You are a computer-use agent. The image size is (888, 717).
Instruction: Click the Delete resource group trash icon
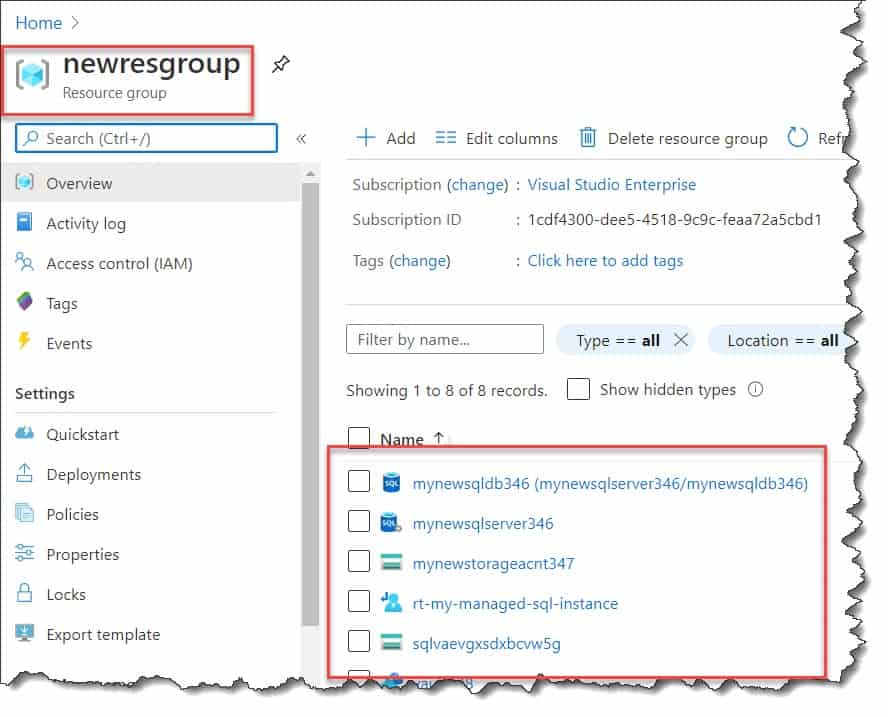[589, 138]
